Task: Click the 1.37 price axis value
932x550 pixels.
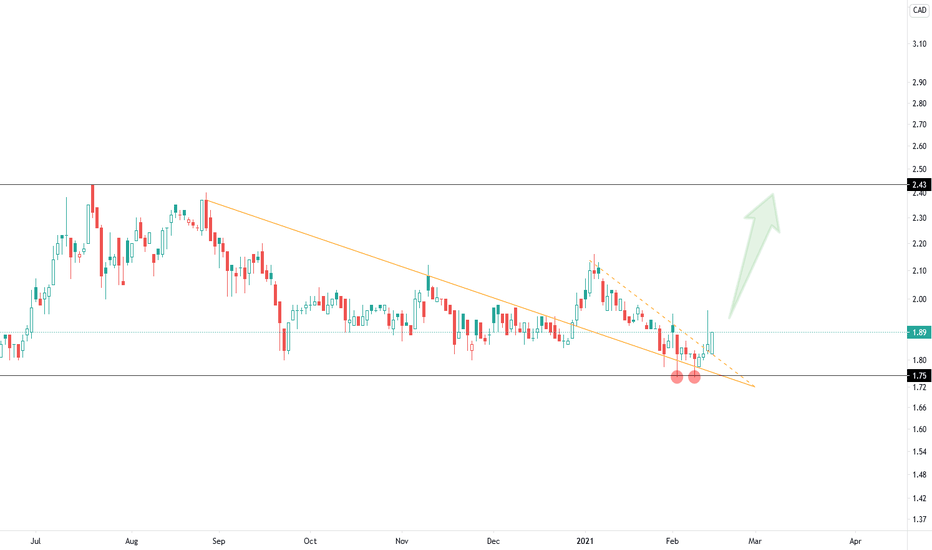Action: click(919, 520)
